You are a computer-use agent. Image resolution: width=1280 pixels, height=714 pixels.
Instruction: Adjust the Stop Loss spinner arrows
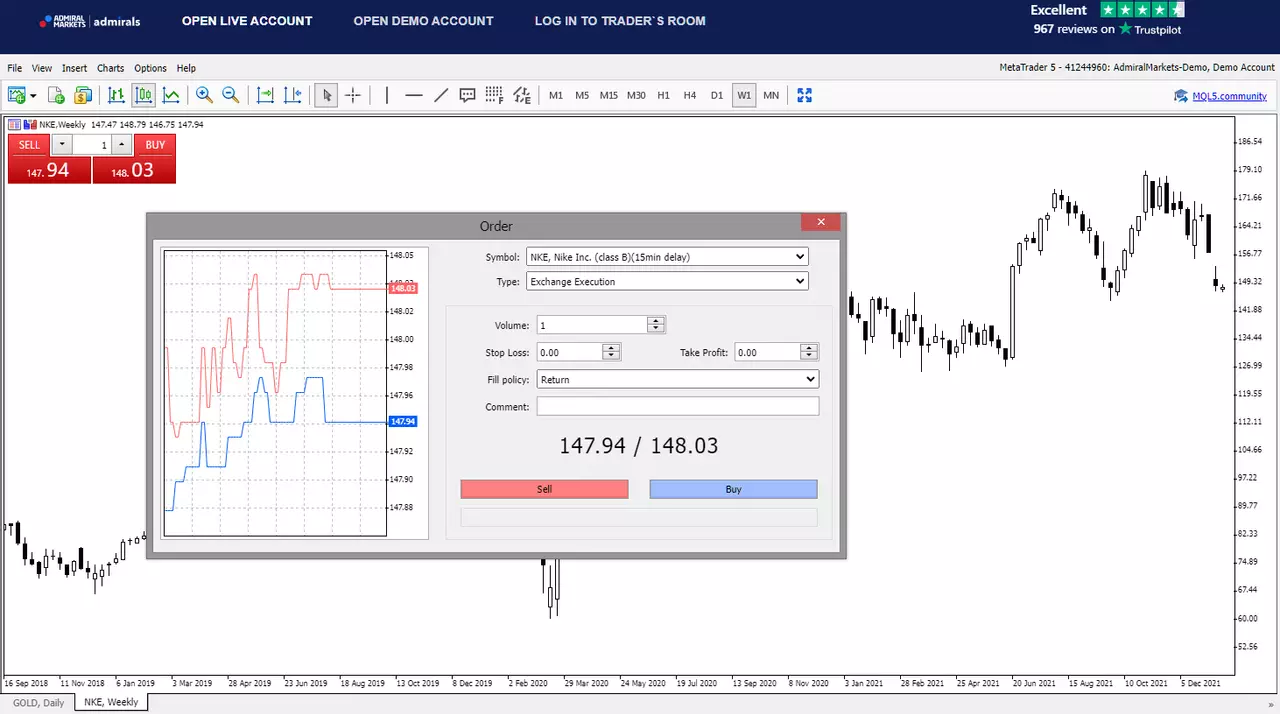(x=611, y=352)
